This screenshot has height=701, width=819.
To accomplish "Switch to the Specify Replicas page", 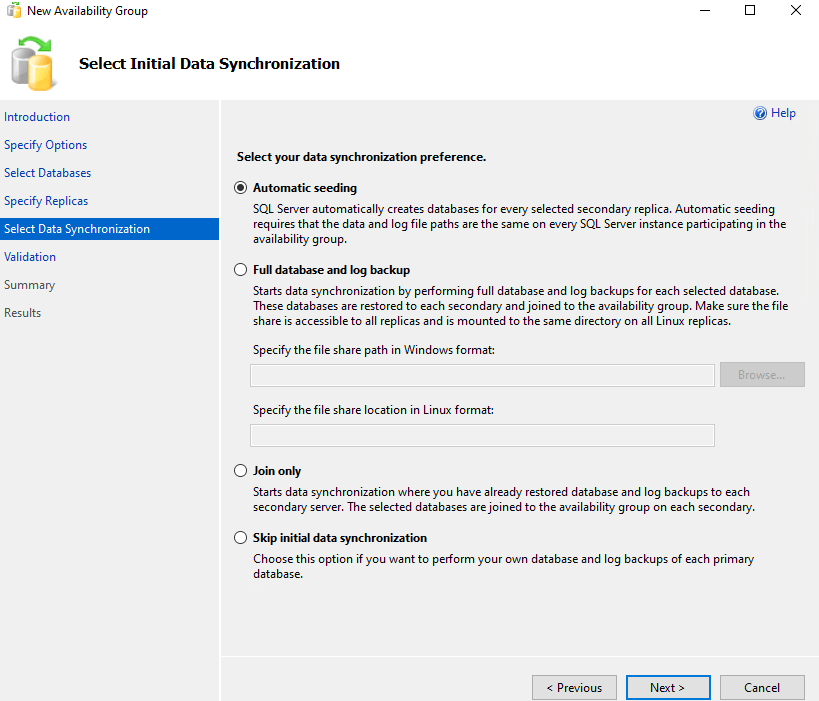I will coord(46,201).
